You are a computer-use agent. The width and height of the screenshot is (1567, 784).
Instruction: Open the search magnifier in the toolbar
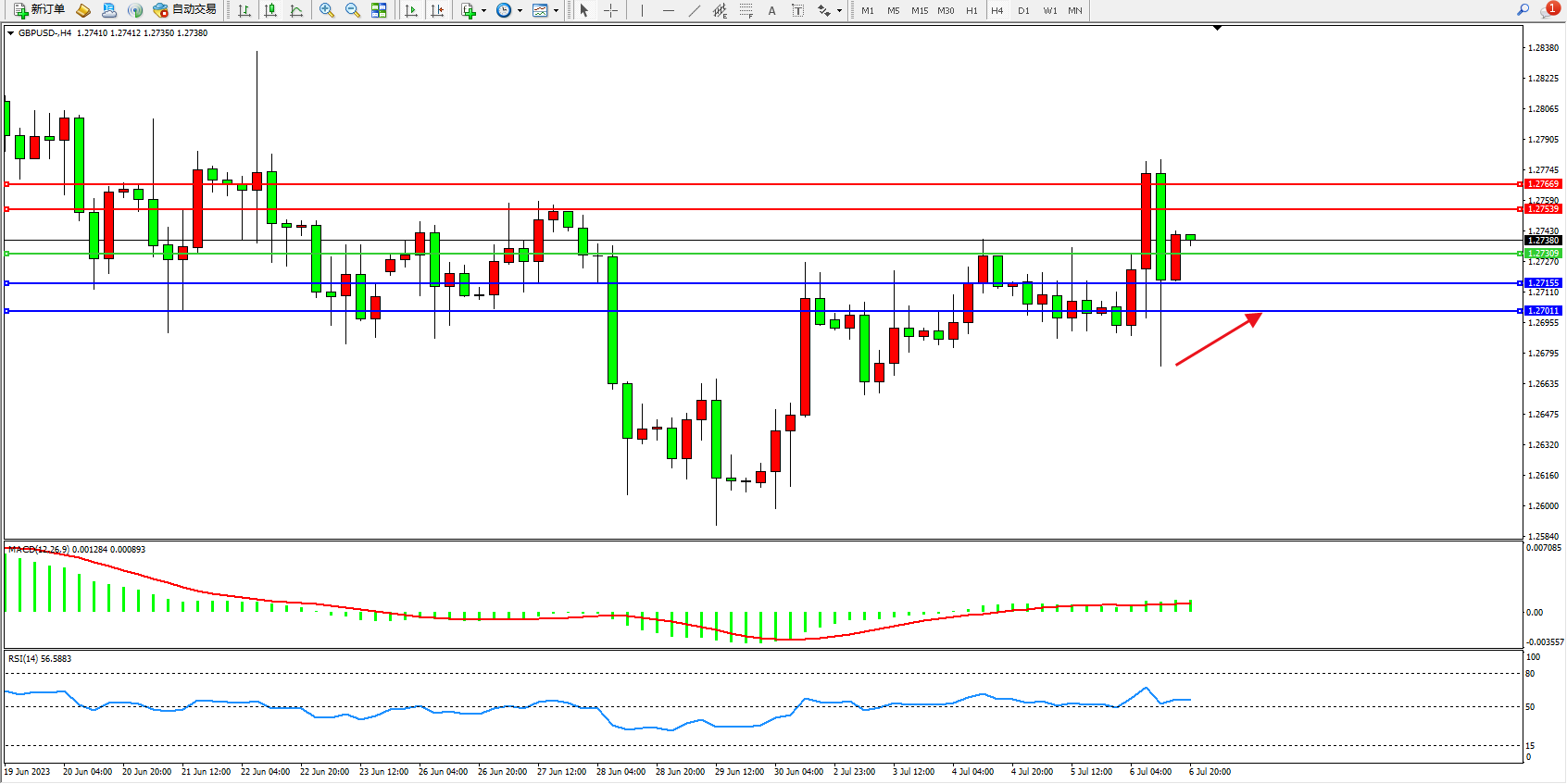pos(1523,10)
